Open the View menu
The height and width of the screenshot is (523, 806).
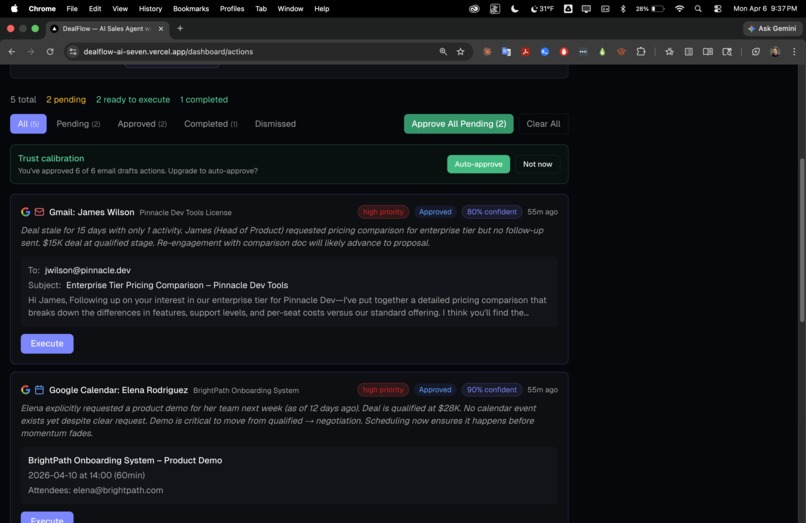click(x=120, y=9)
